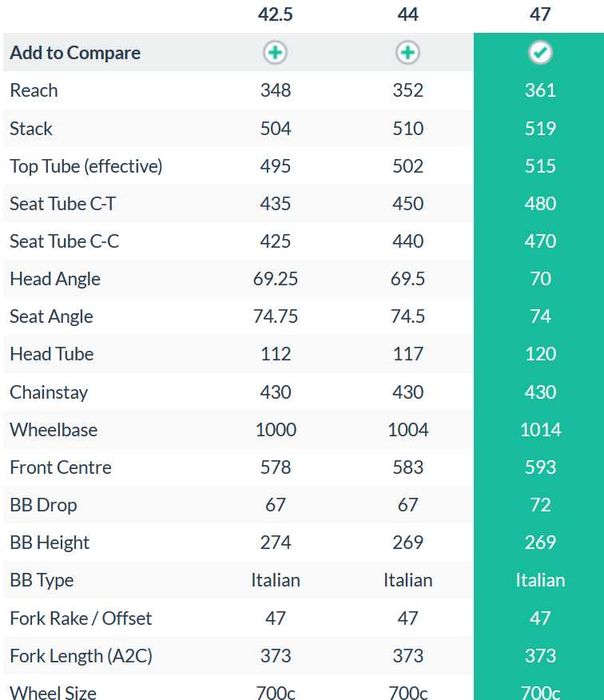Select the 47 size column header

(540, 15)
